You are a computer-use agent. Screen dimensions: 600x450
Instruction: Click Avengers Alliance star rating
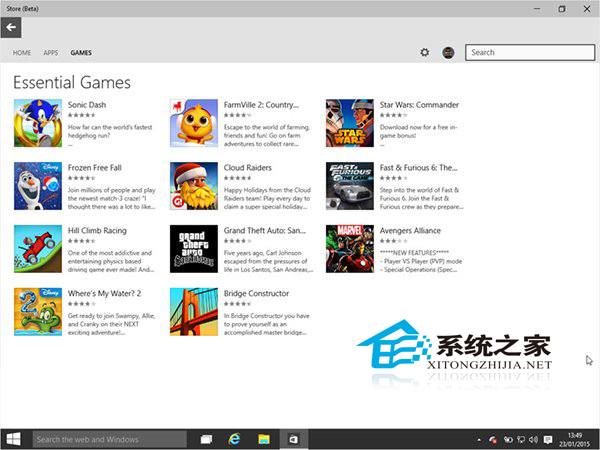[393, 241]
